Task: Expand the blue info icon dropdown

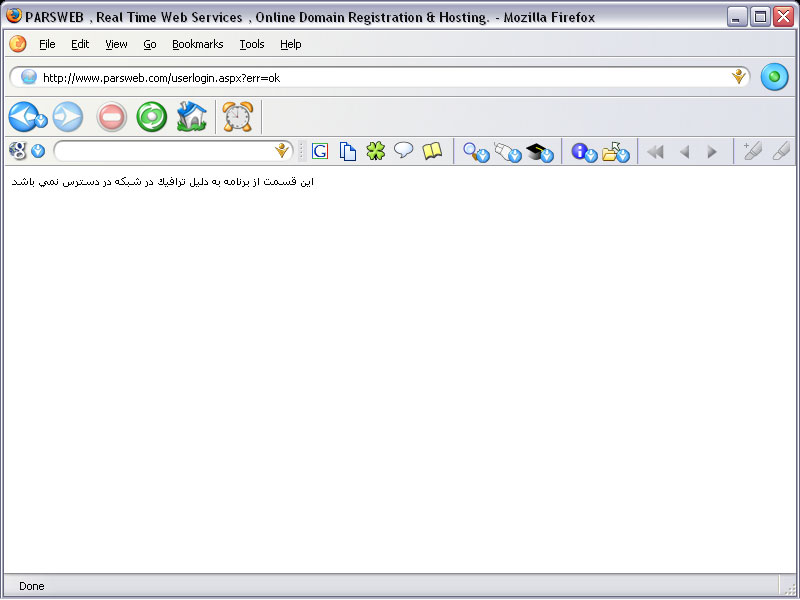Action: tap(591, 155)
